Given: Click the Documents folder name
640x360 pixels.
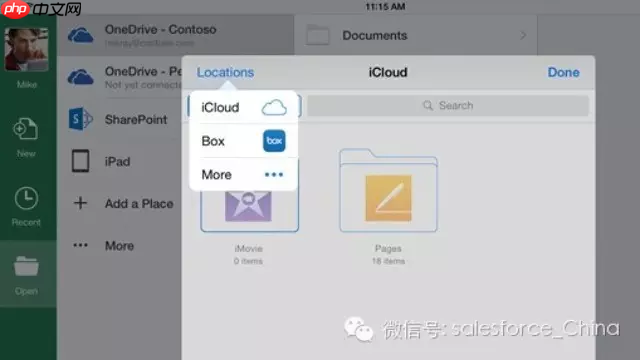Looking at the screenshot, I should pyautogui.click(x=375, y=36).
